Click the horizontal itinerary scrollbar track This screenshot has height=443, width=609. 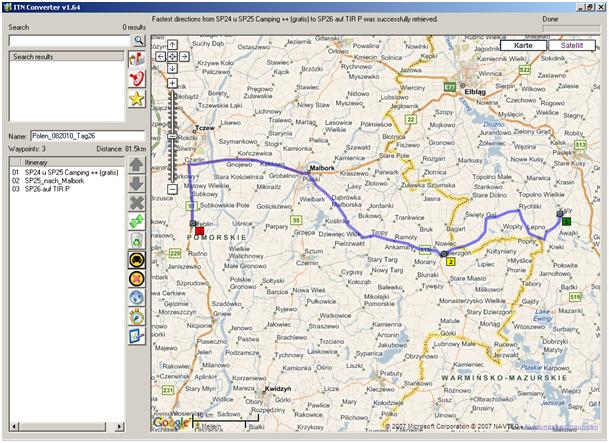coord(67,426)
